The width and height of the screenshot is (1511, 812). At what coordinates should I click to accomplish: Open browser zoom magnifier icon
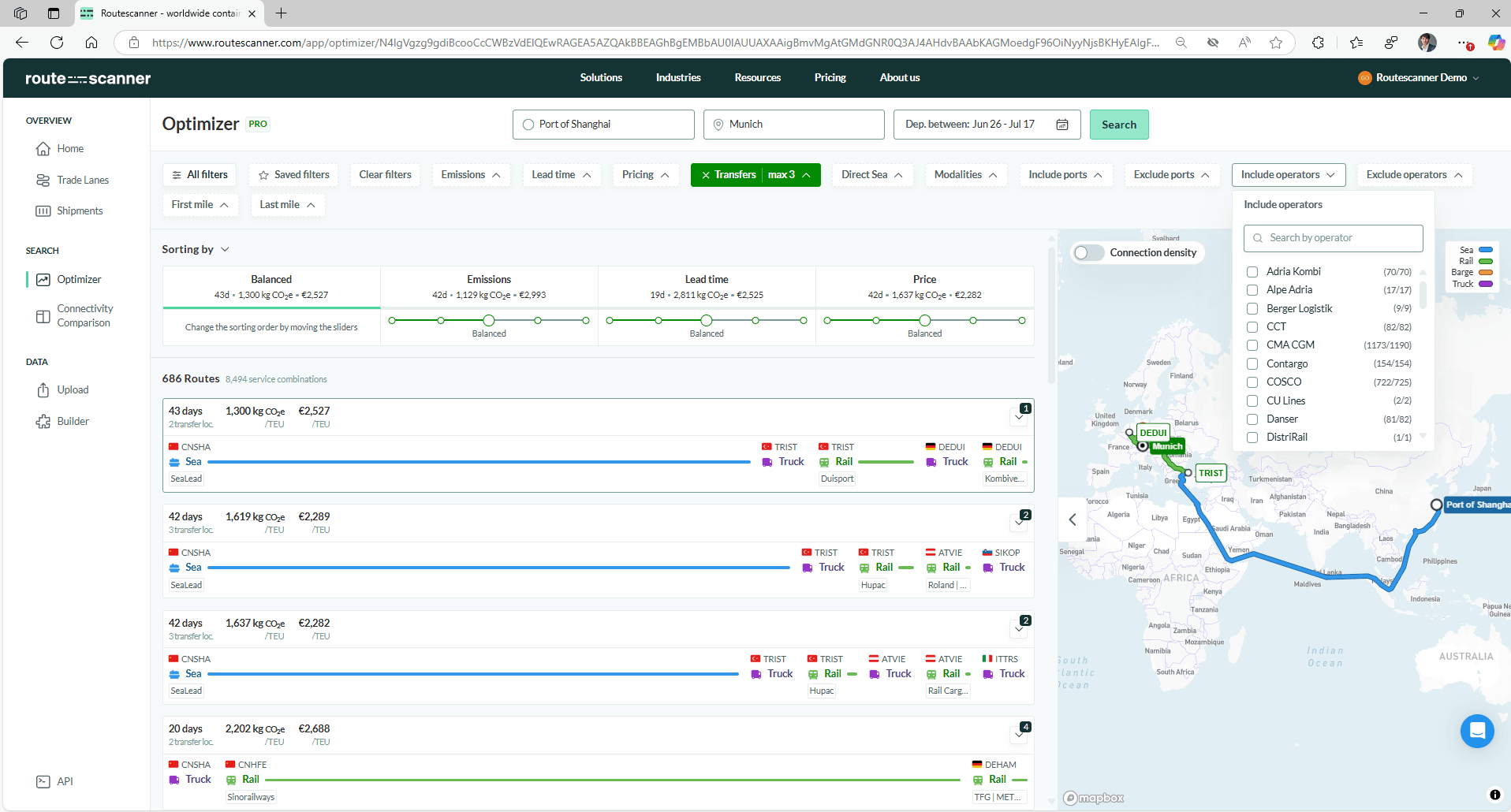[x=1181, y=43]
